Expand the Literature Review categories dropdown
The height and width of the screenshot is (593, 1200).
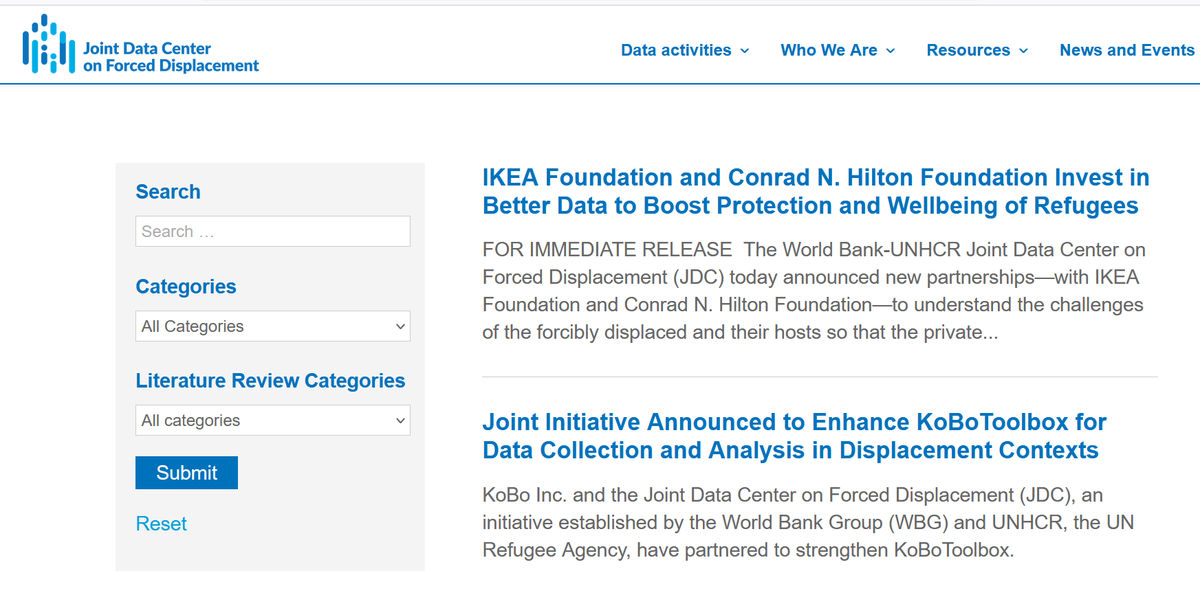point(273,421)
